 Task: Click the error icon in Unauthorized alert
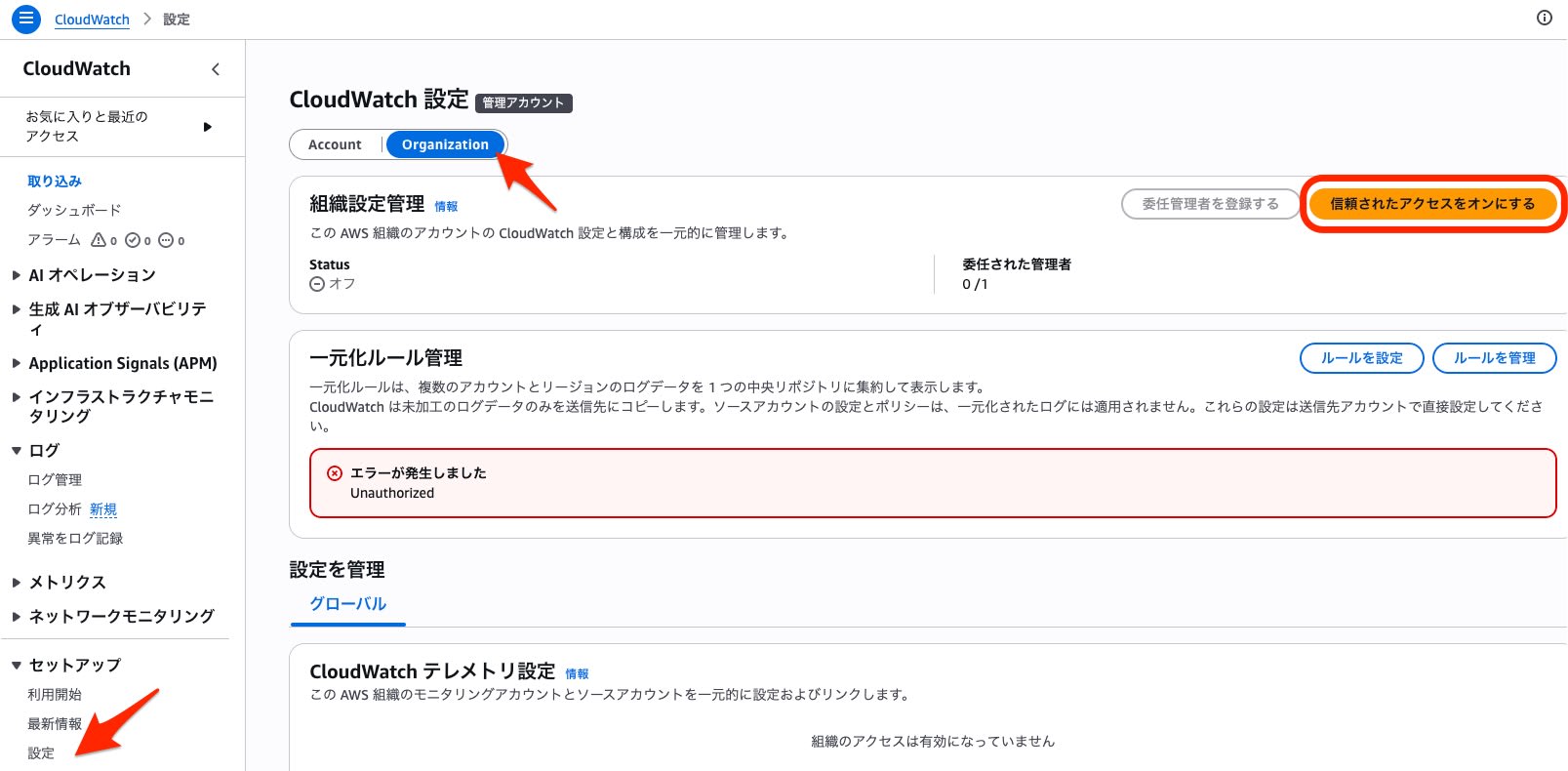pyautogui.click(x=335, y=473)
